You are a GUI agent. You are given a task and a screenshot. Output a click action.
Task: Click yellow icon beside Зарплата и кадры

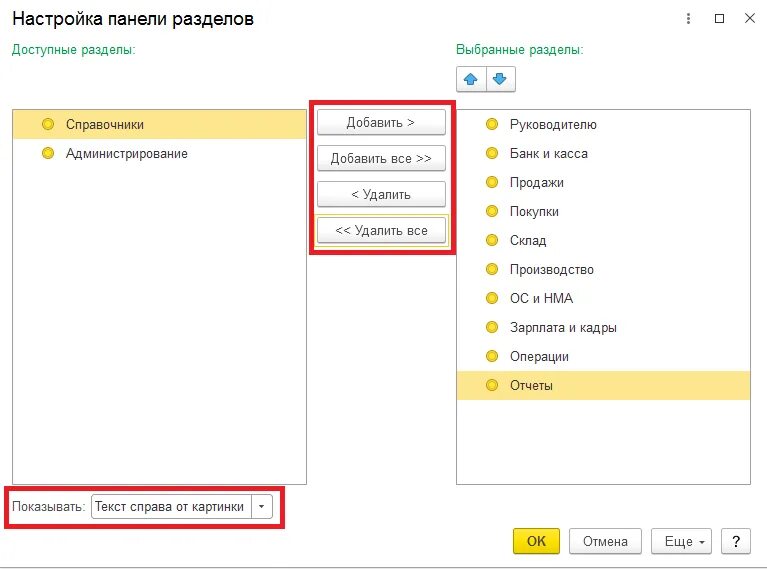pyautogui.click(x=492, y=327)
